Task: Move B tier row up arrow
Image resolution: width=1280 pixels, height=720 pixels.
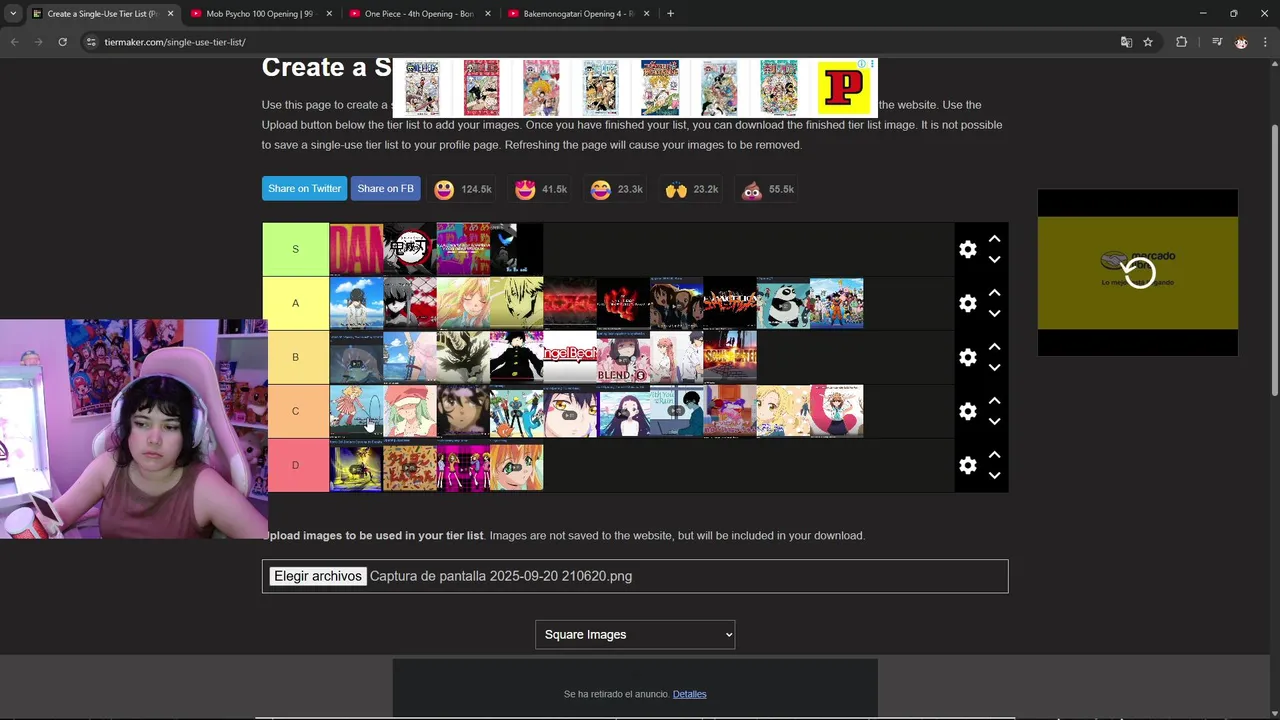Action: 994,347
